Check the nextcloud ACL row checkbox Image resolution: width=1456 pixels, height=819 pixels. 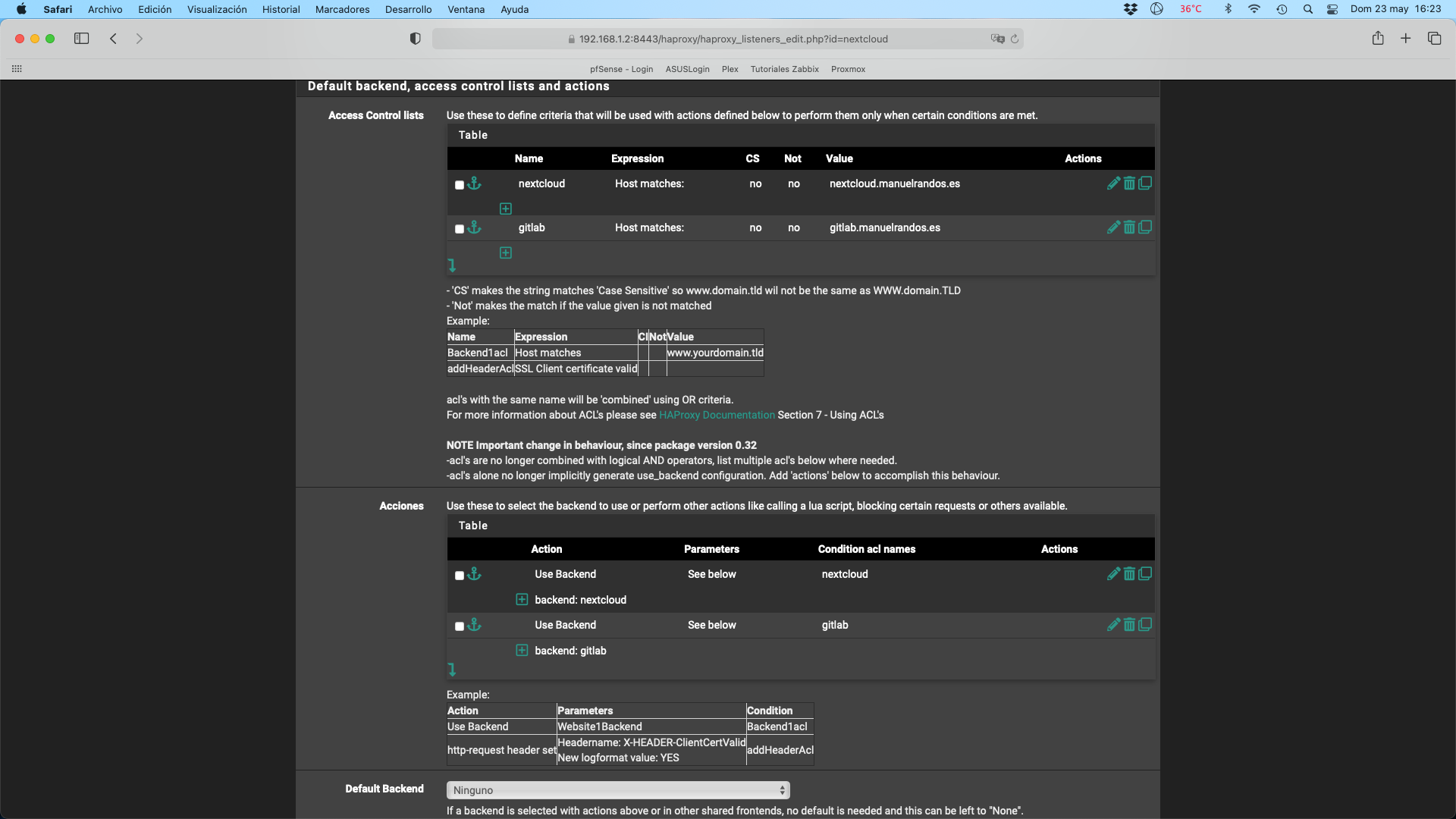[x=460, y=185]
